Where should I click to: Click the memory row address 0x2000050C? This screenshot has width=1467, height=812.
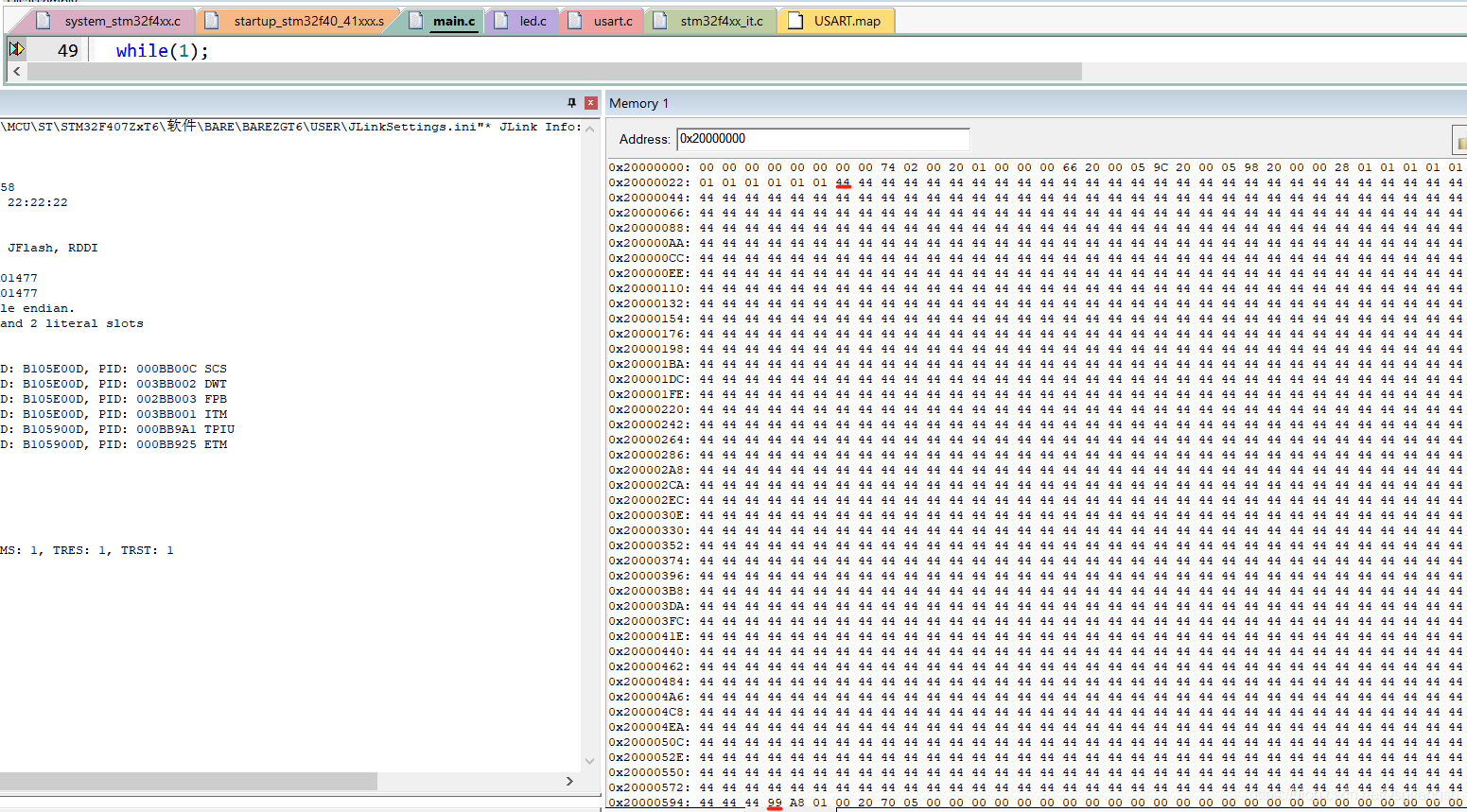click(x=649, y=742)
